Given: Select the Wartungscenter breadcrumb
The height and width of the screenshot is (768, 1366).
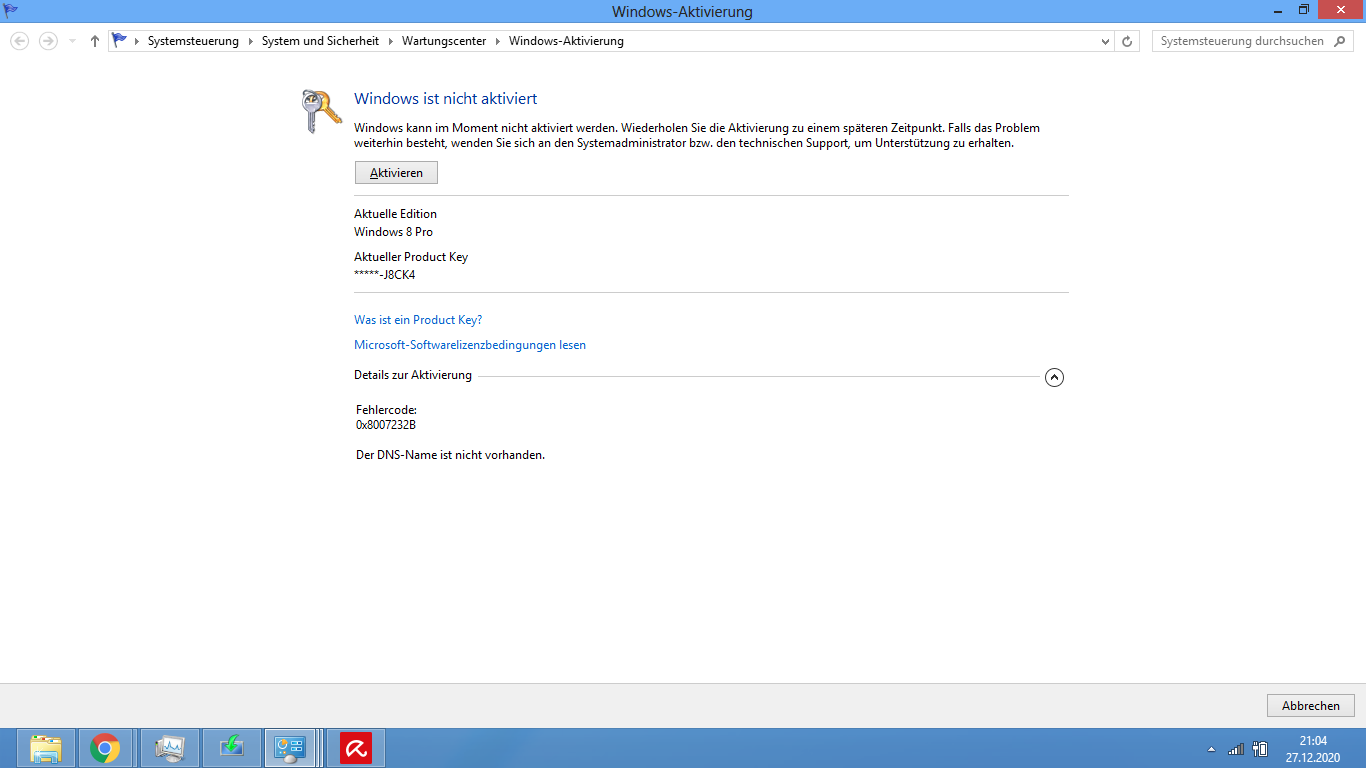Looking at the screenshot, I should coord(444,41).
